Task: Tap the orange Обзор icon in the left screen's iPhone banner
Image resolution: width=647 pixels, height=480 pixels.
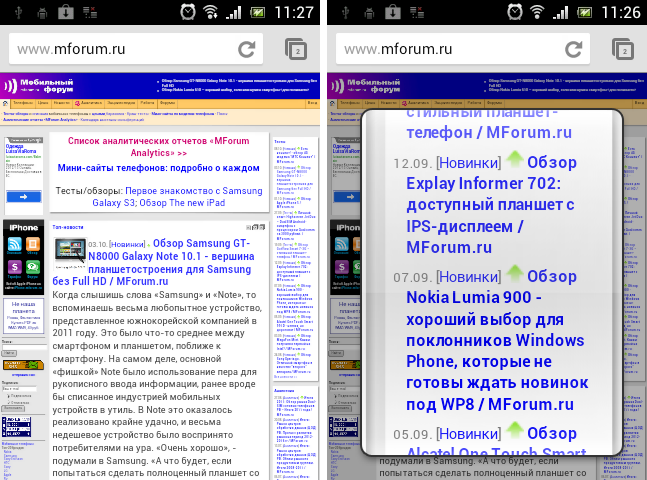Action: click(x=33, y=244)
